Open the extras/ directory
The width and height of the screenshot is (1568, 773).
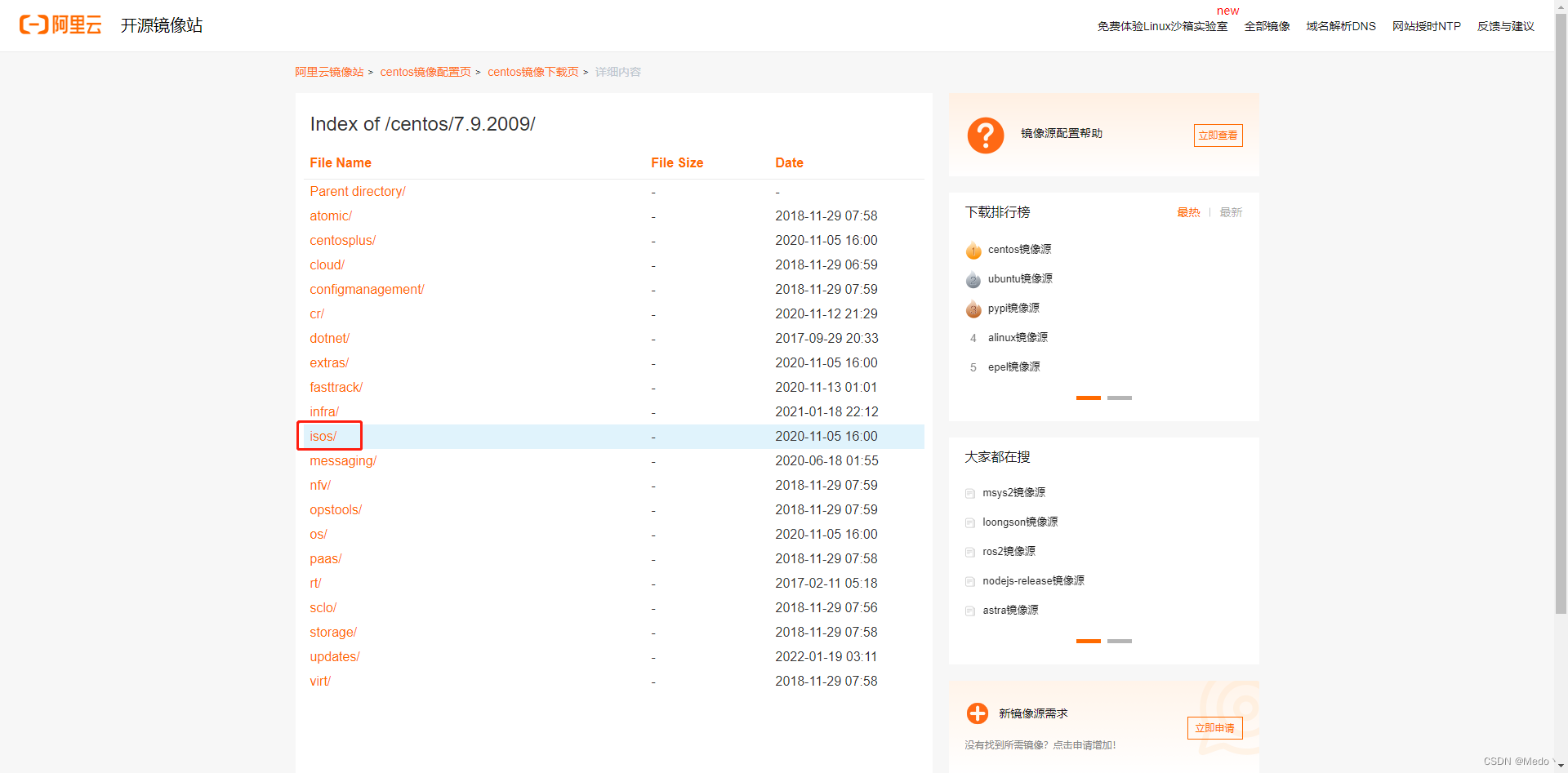pos(329,362)
